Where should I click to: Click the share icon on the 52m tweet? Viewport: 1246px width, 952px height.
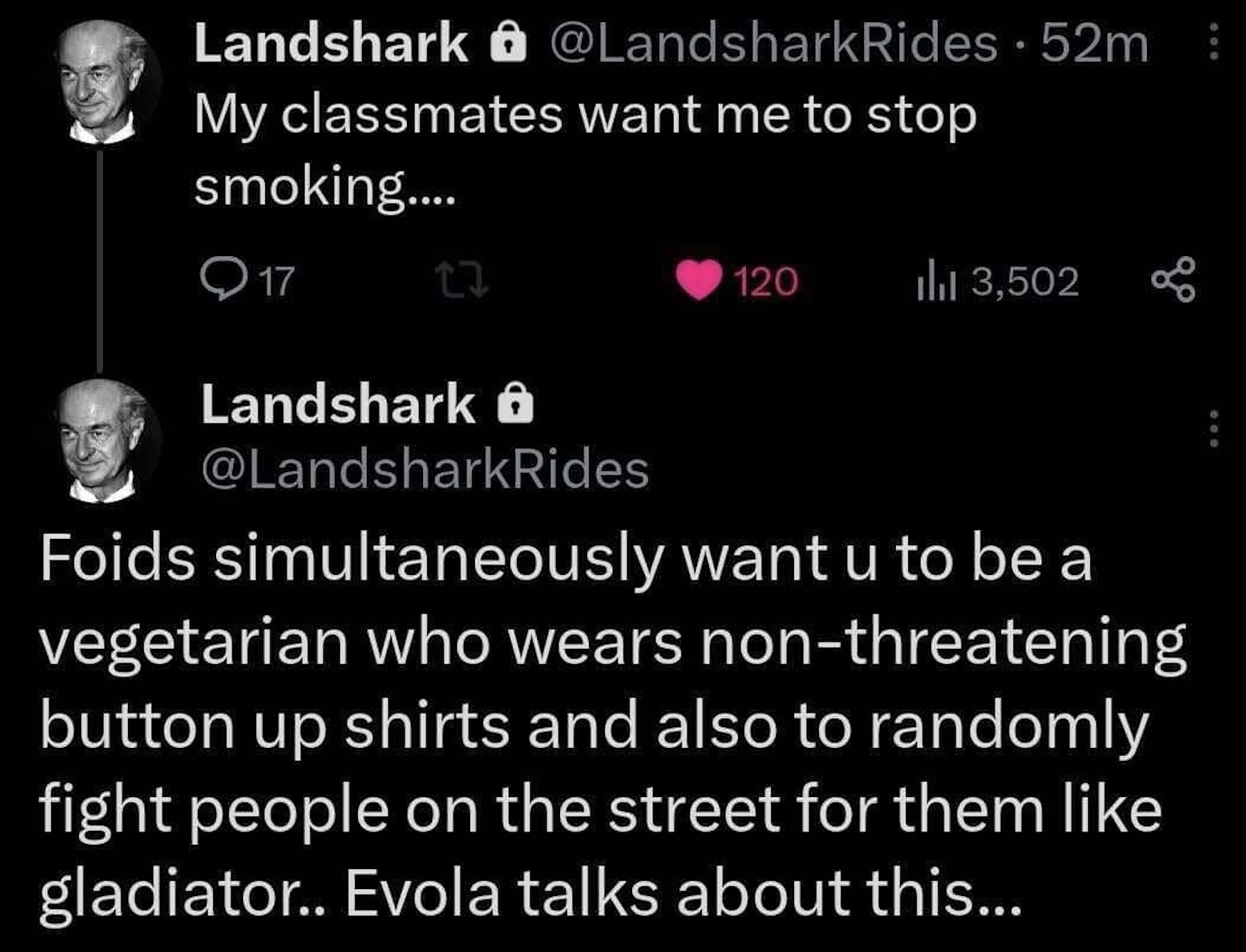pos(1173,280)
